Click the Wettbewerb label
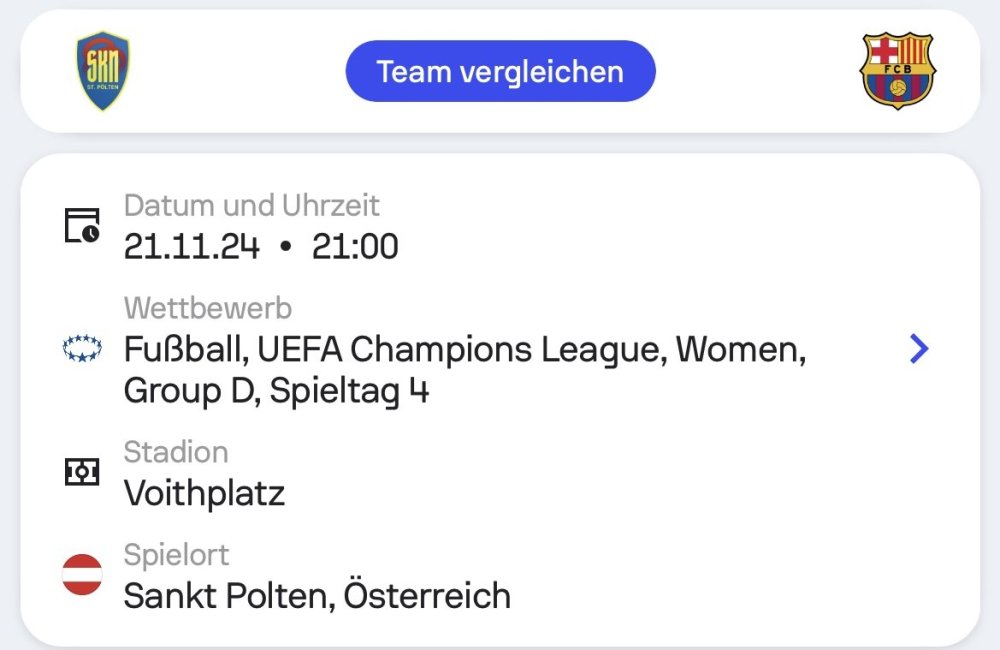This screenshot has height=650, width=1000. coord(208,308)
